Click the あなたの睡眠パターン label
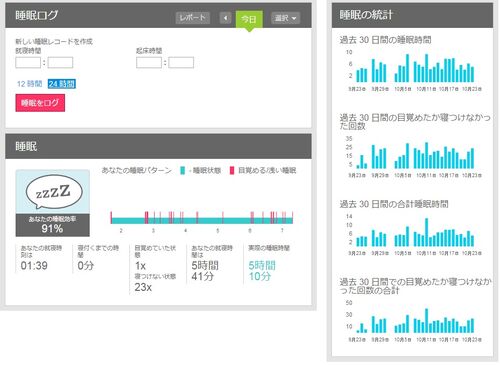 [x=136, y=170]
